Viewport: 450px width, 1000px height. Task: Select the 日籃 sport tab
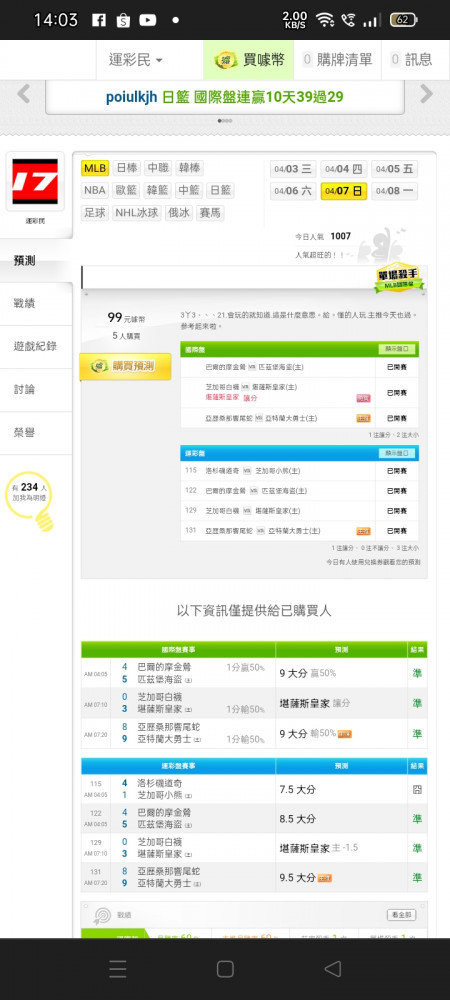(x=221, y=191)
